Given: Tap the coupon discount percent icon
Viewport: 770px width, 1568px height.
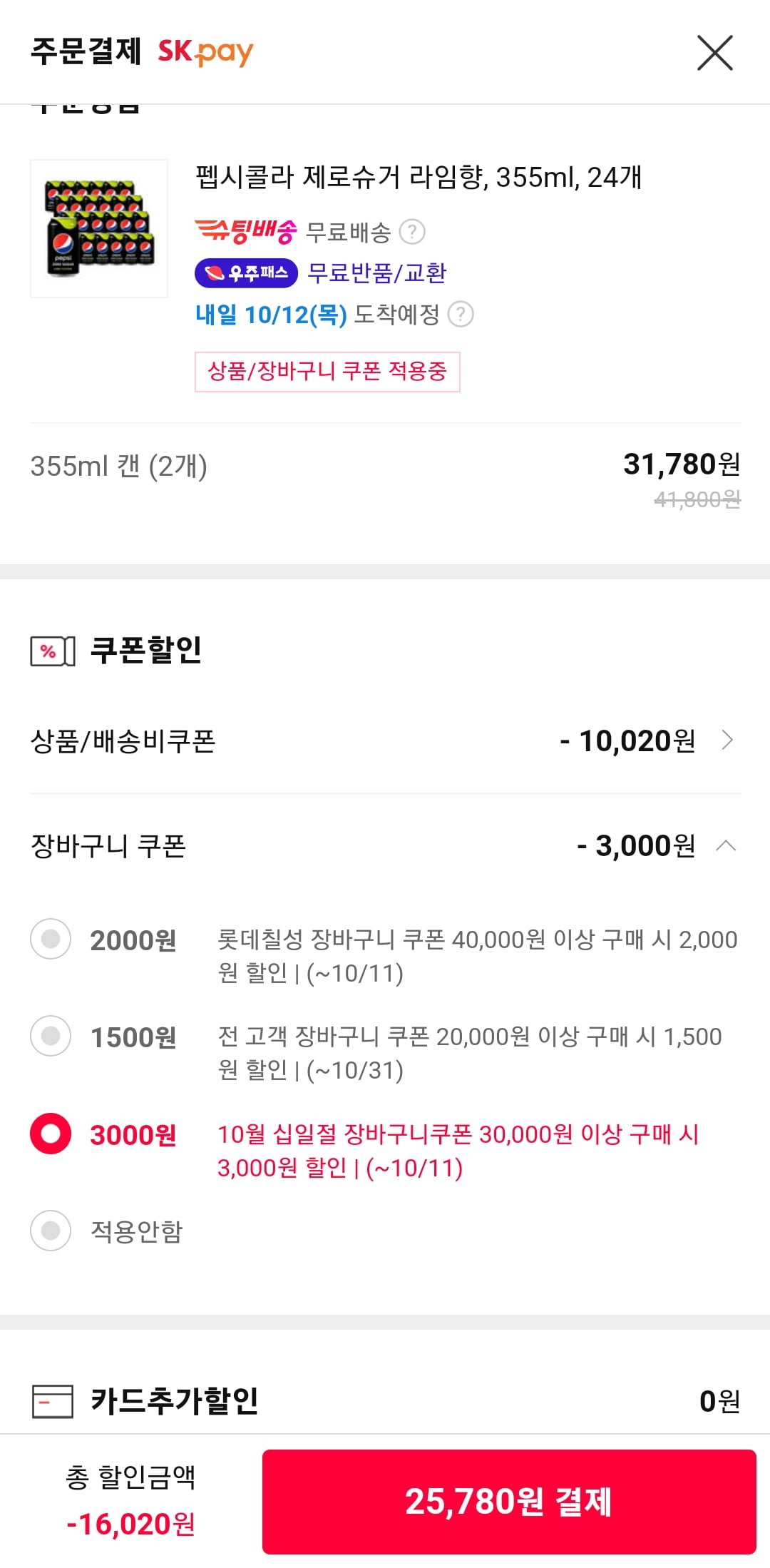Looking at the screenshot, I should (x=52, y=651).
